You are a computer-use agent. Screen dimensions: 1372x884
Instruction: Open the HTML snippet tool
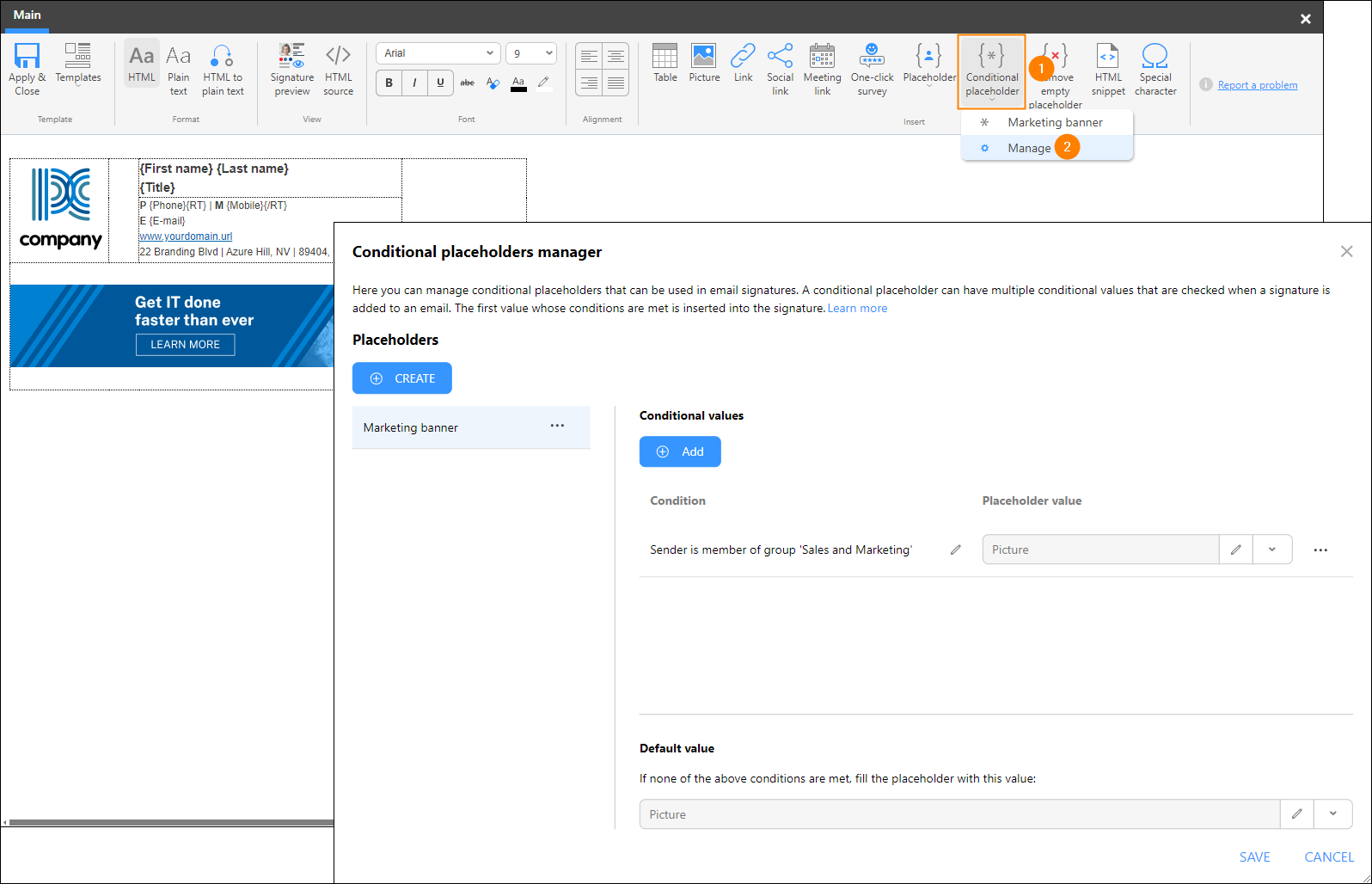1108,70
